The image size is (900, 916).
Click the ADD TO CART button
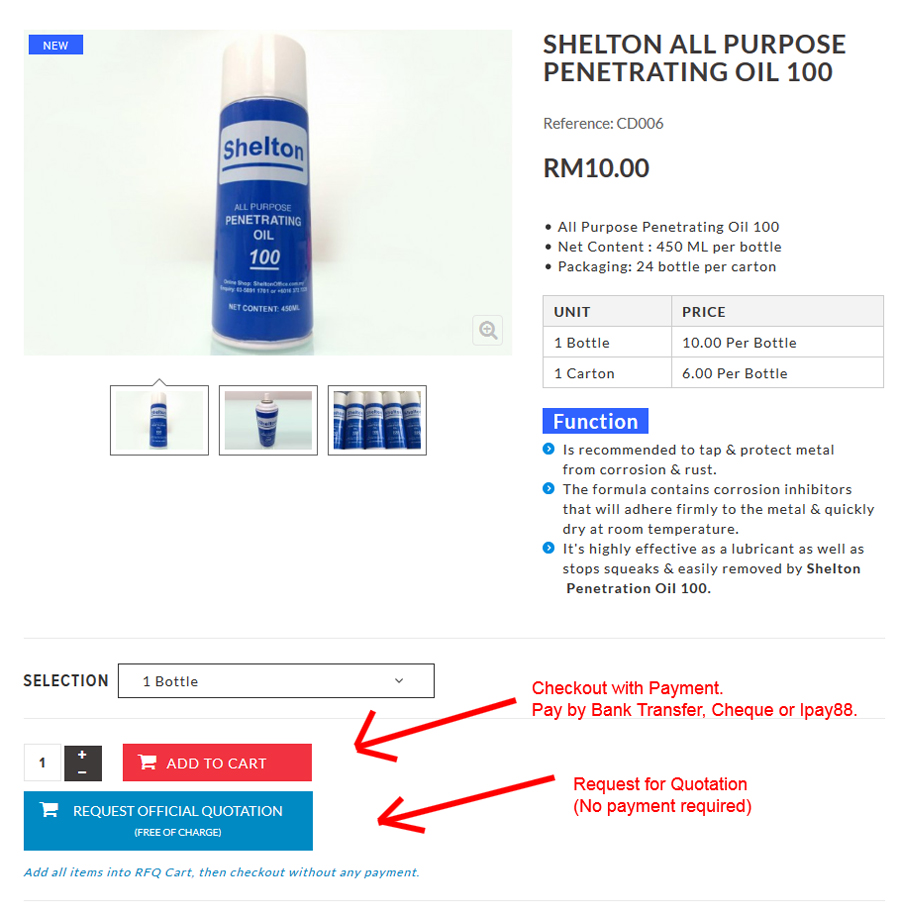[x=217, y=762]
